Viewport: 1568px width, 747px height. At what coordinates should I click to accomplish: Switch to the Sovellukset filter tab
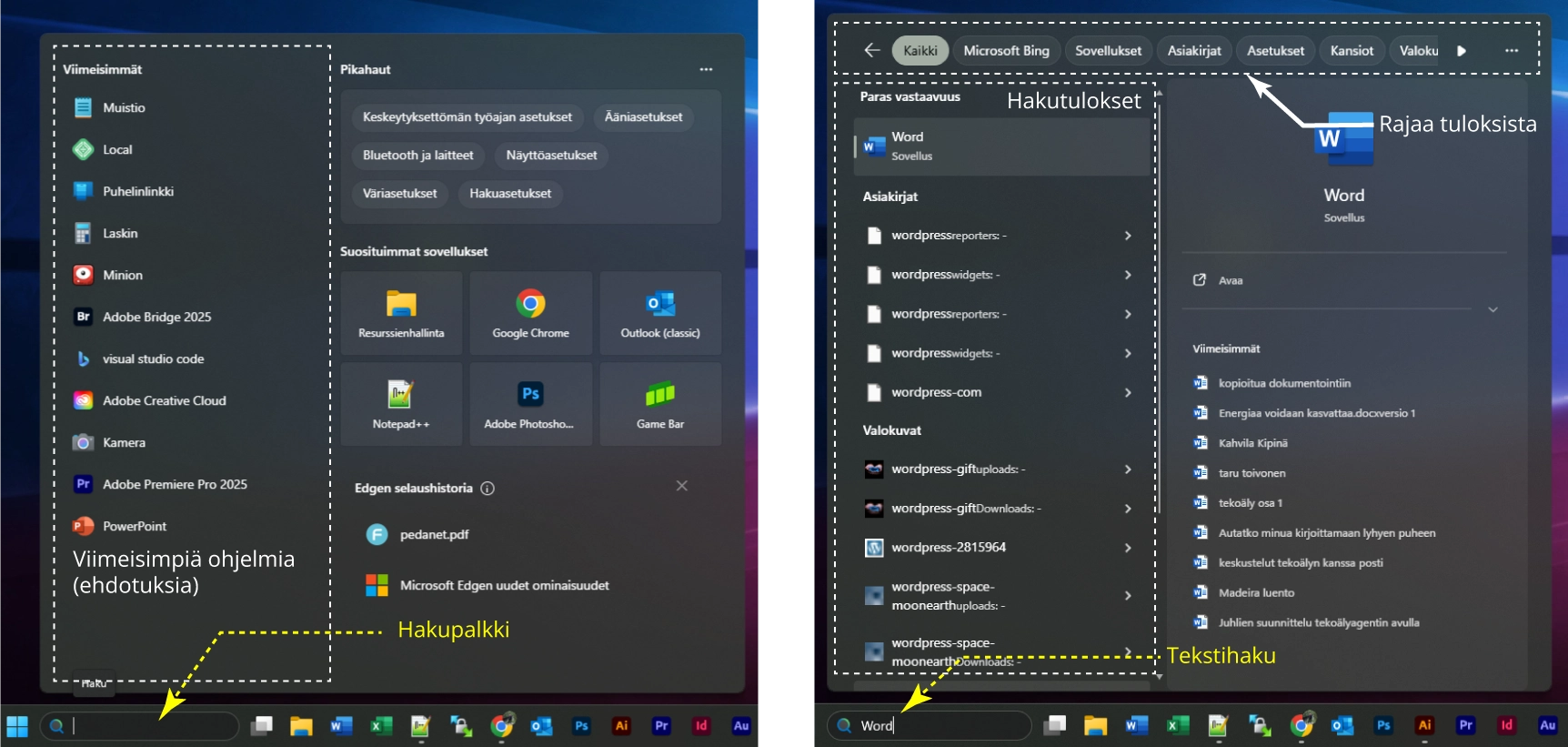coord(1108,51)
